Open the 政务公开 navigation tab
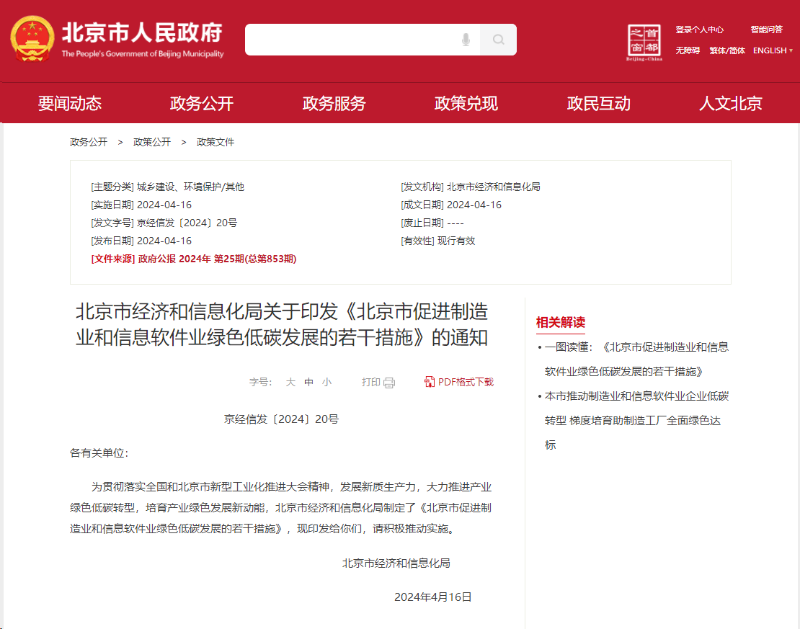 coord(201,103)
